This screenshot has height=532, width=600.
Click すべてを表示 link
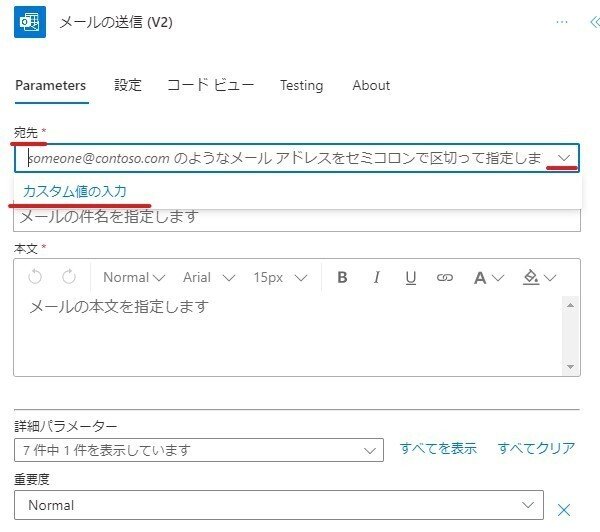pyautogui.click(x=438, y=448)
